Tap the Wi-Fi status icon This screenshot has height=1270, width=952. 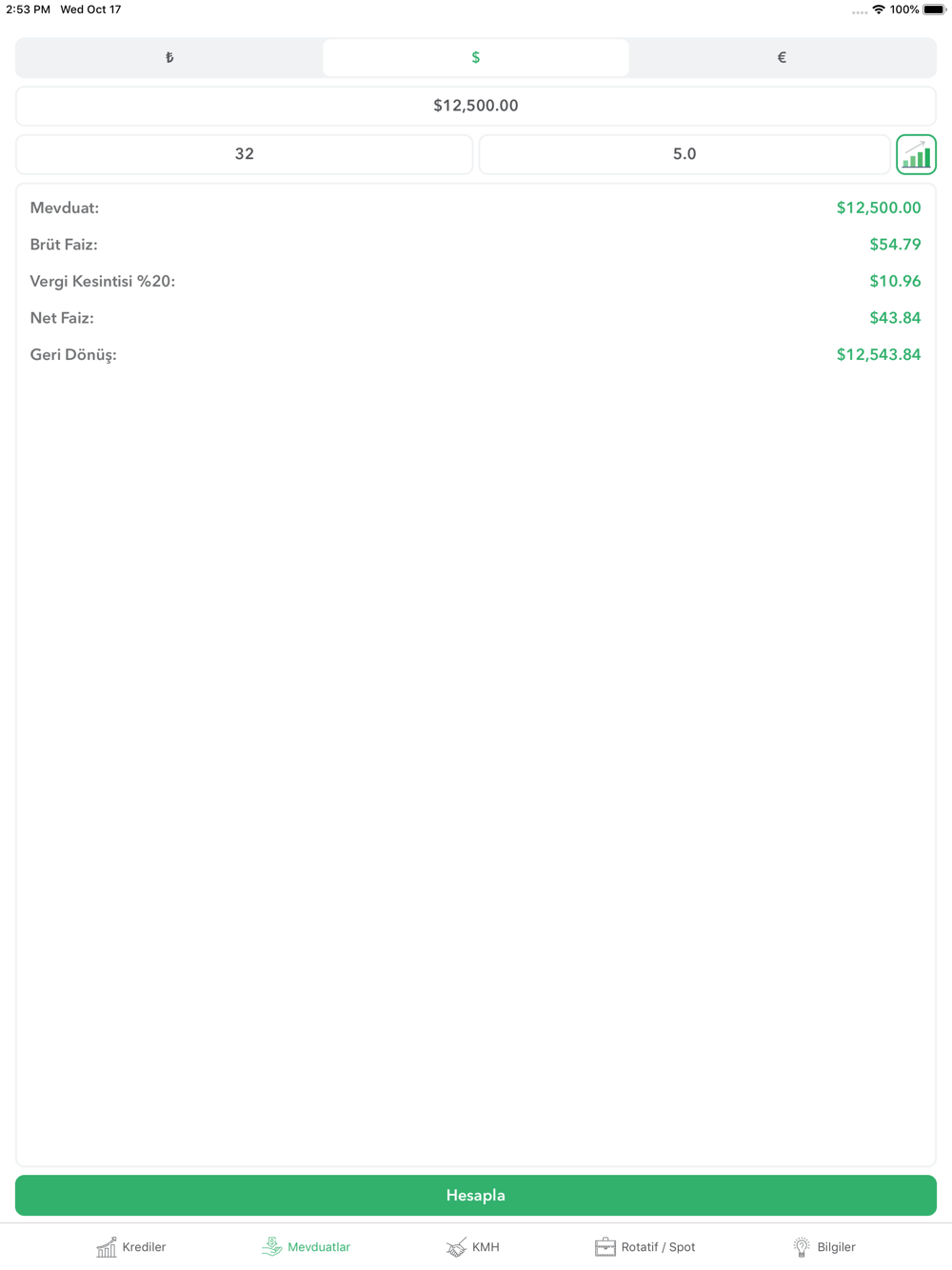[878, 10]
